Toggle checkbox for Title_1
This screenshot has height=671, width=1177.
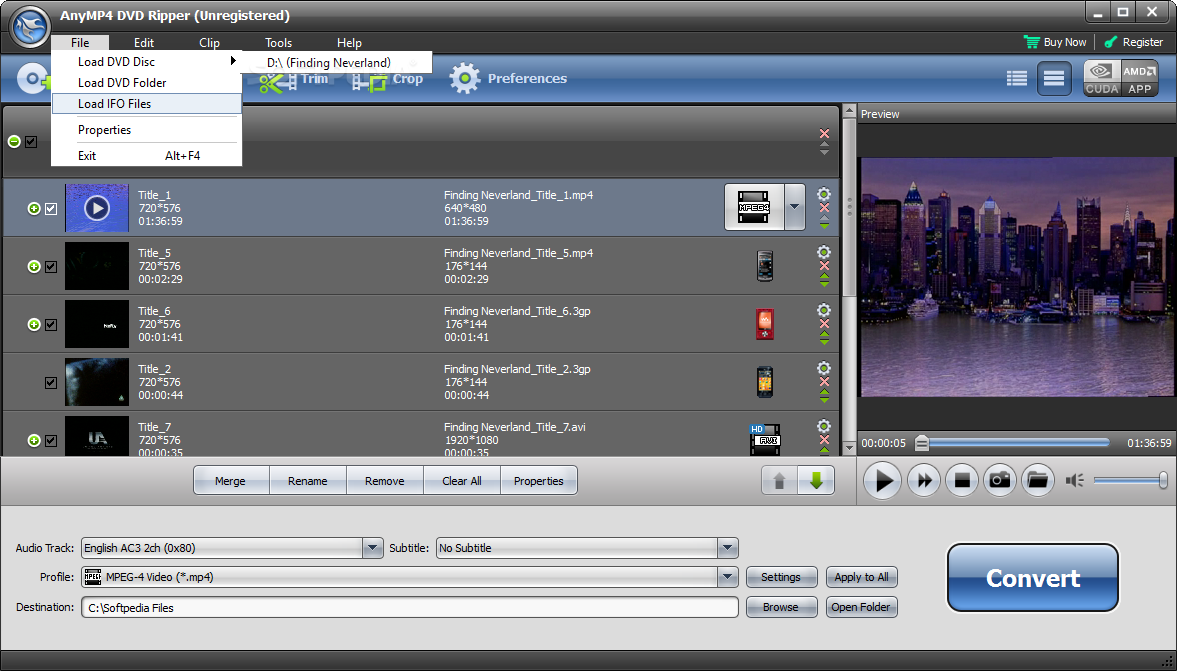coord(51,209)
